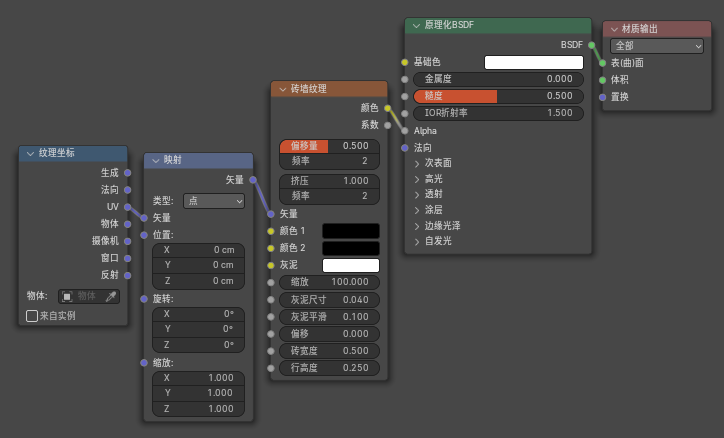Screen dimensions: 724x438
Task: Click the IOR折射率 value field
Action: click(x=498, y=113)
